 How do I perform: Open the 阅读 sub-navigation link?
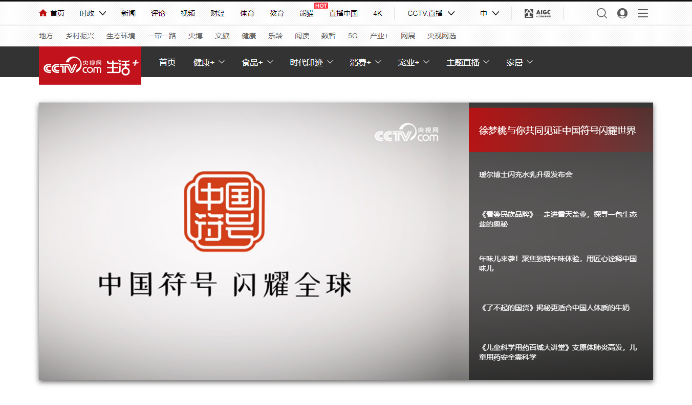pyautogui.click(x=302, y=36)
